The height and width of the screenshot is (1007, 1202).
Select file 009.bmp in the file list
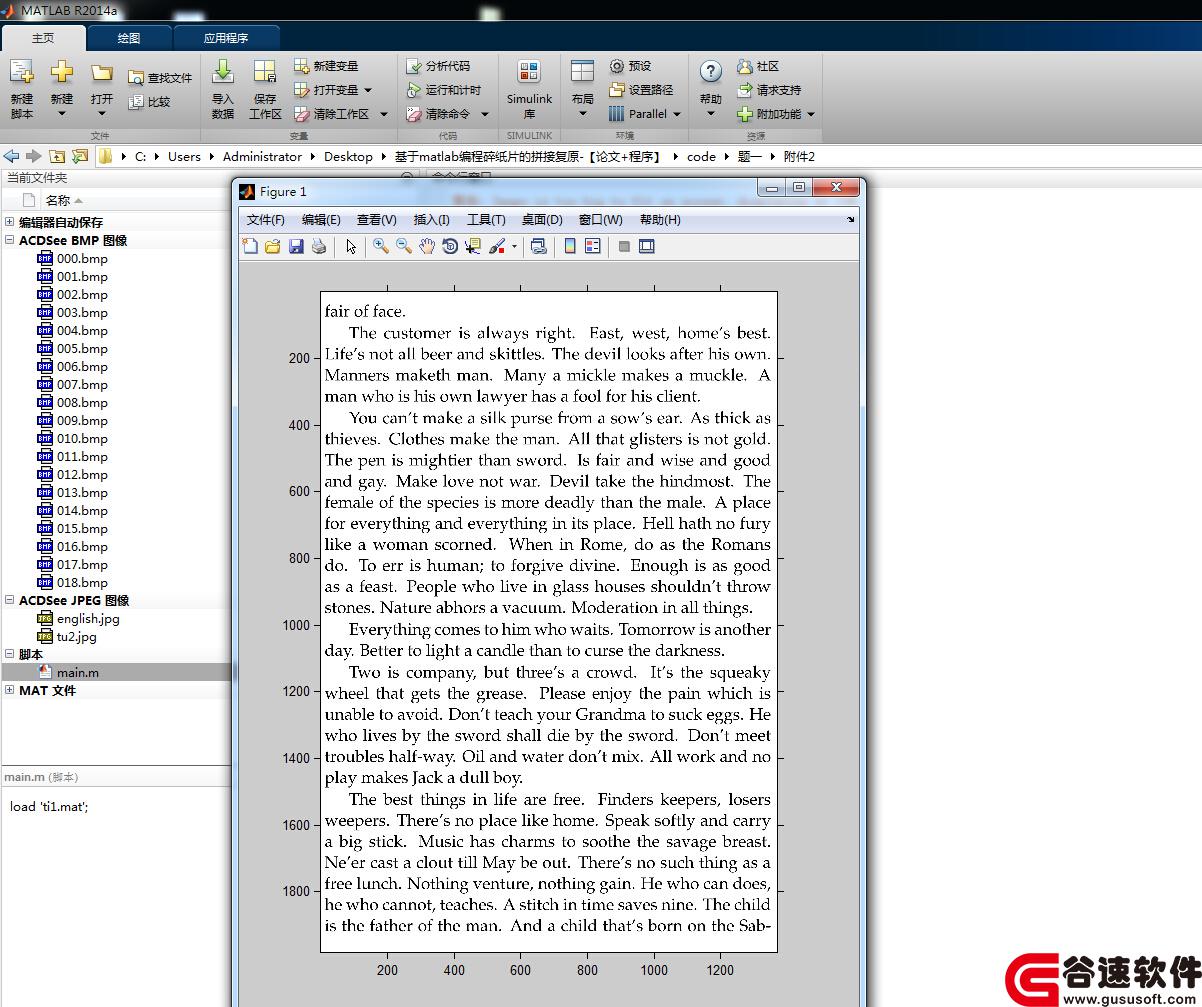click(72, 420)
